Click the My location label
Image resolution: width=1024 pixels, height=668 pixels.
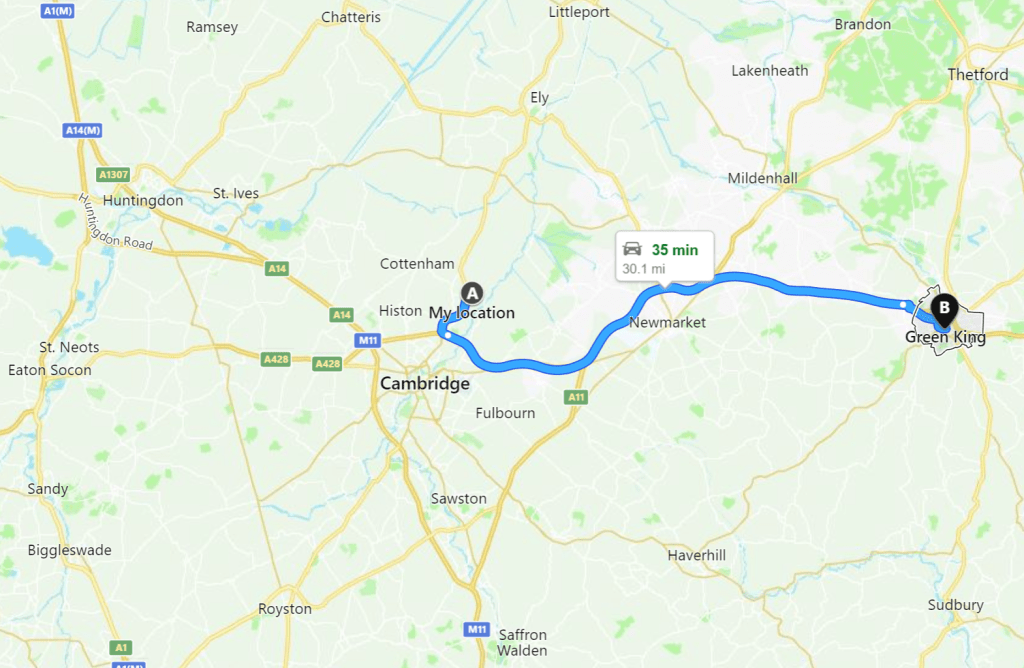click(x=472, y=313)
